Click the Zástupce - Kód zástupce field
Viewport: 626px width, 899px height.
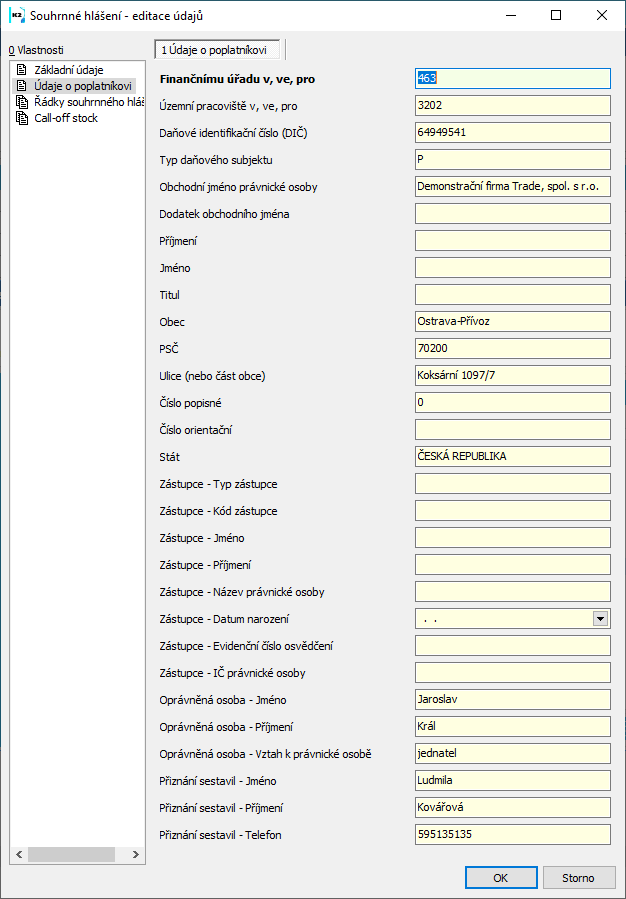pyautogui.click(x=512, y=511)
